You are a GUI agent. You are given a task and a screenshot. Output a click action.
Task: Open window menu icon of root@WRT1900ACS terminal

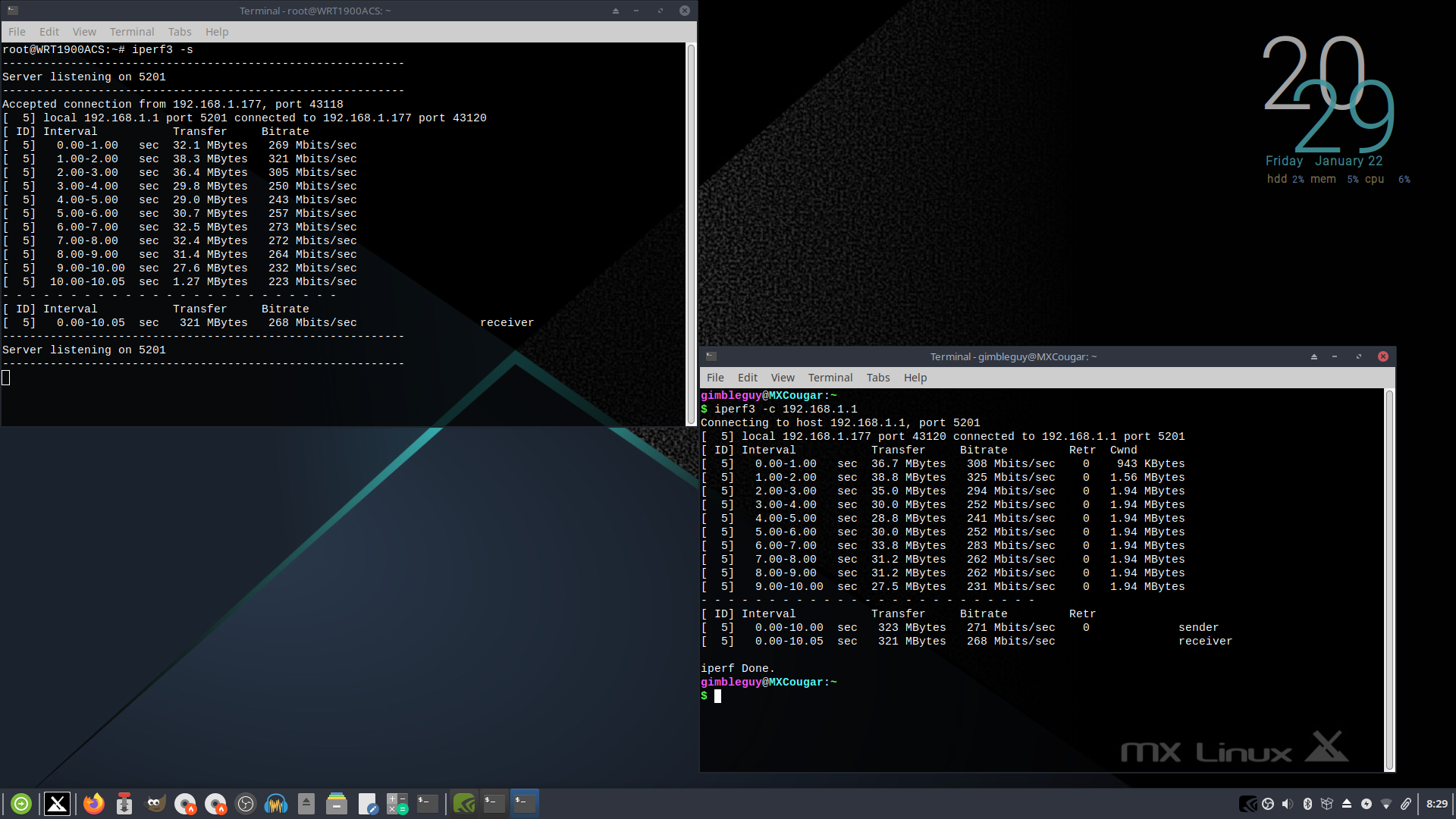[13, 11]
